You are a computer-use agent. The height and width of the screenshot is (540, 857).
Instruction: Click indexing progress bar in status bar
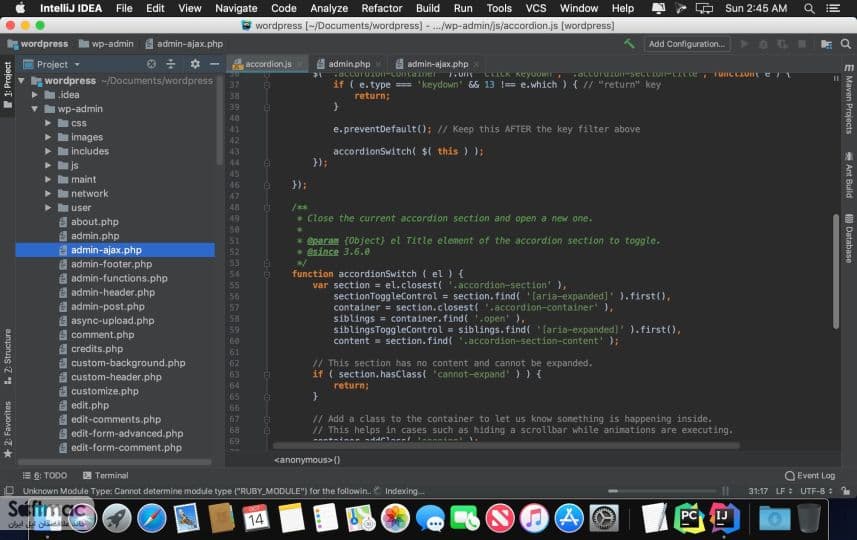[661, 491]
